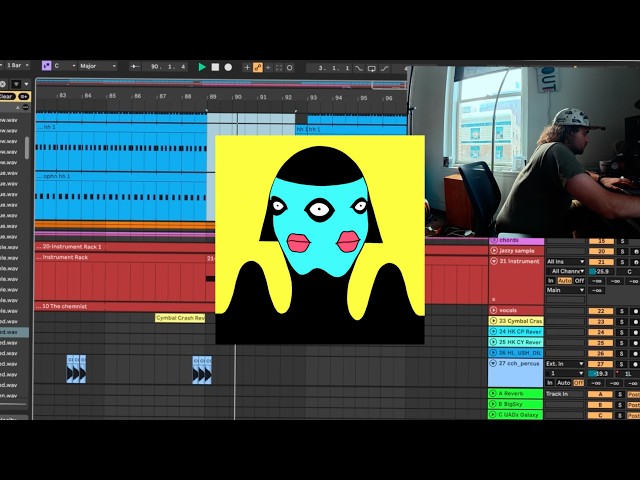Open the All Ins input dropdown
This screenshot has width=640, height=480.
(x=565, y=262)
